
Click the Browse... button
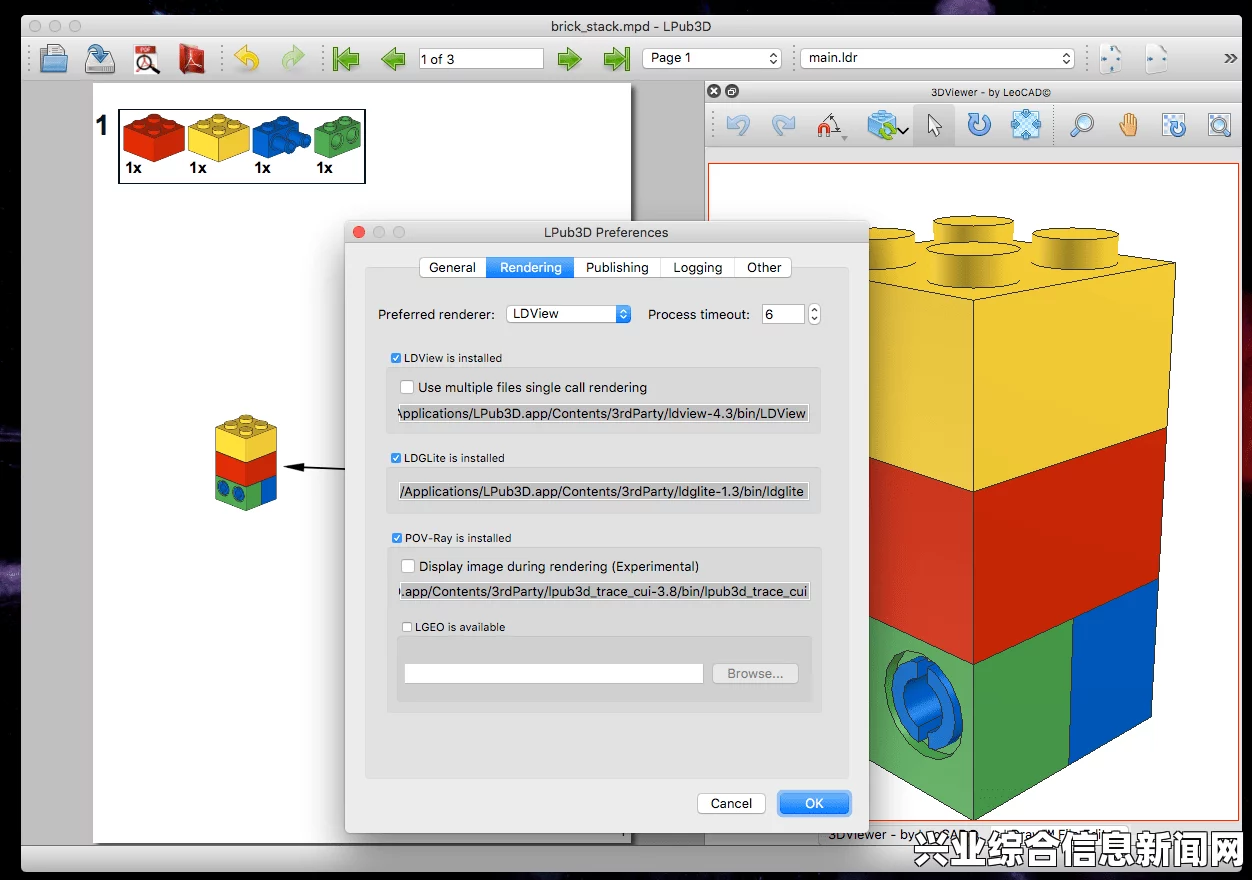755,673
